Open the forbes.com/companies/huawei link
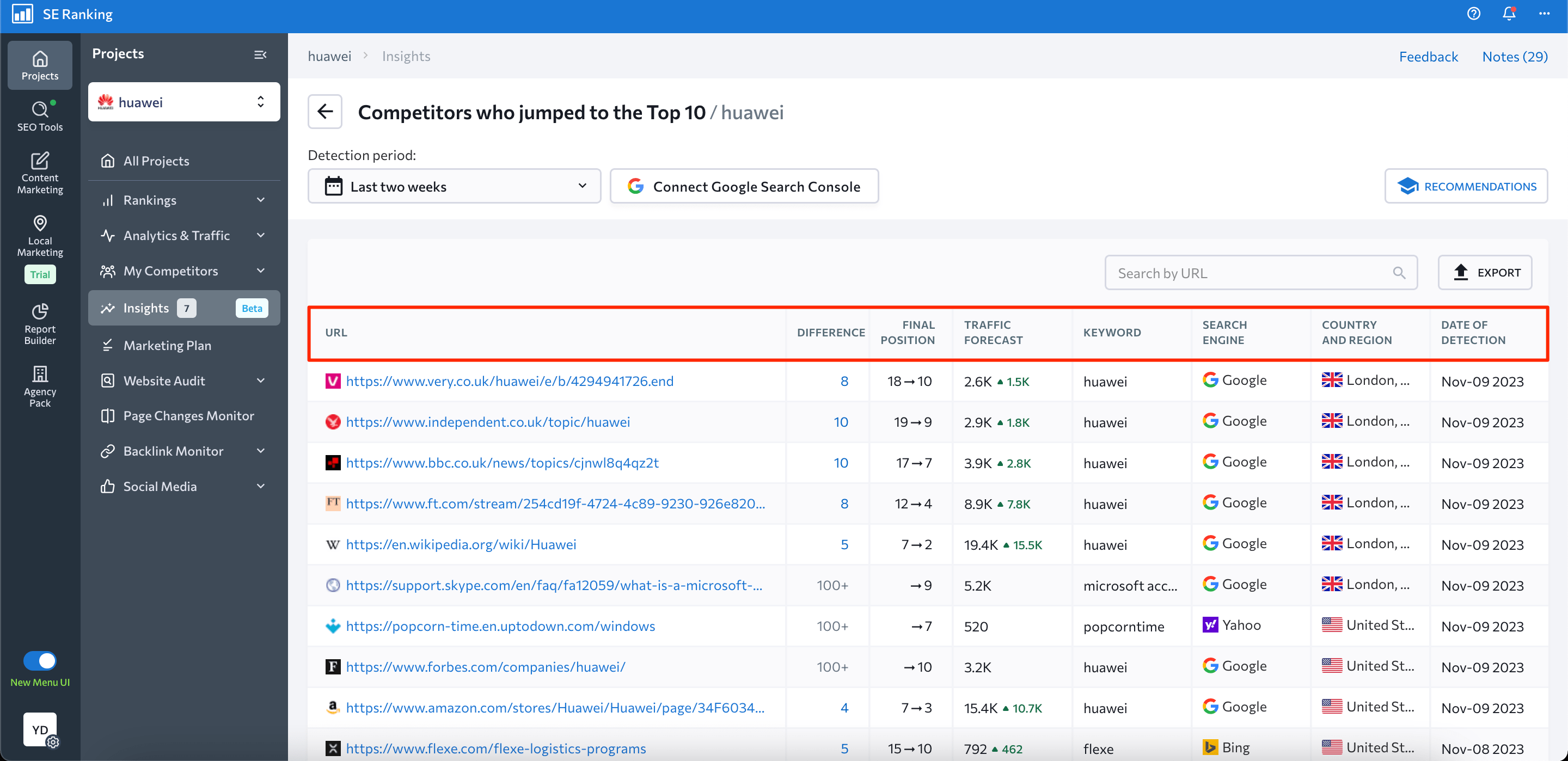The image size is (1568, 761). (x=485, y=667)
